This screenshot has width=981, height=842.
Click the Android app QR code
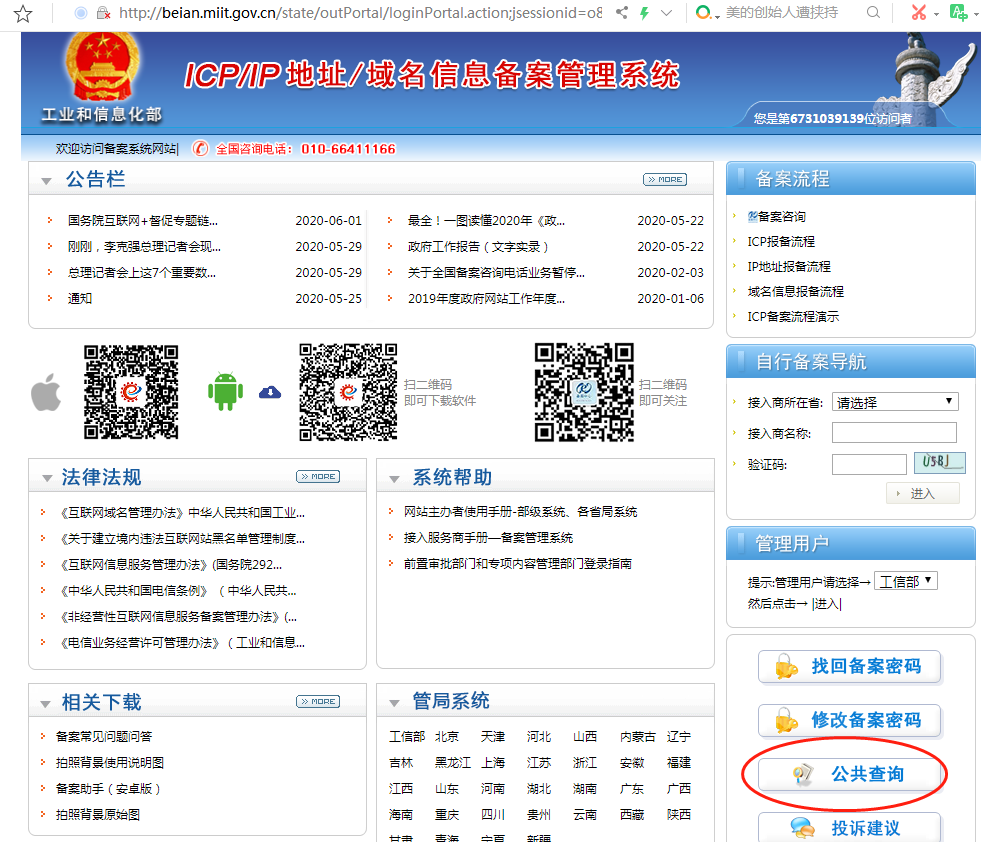coord(348,392)
